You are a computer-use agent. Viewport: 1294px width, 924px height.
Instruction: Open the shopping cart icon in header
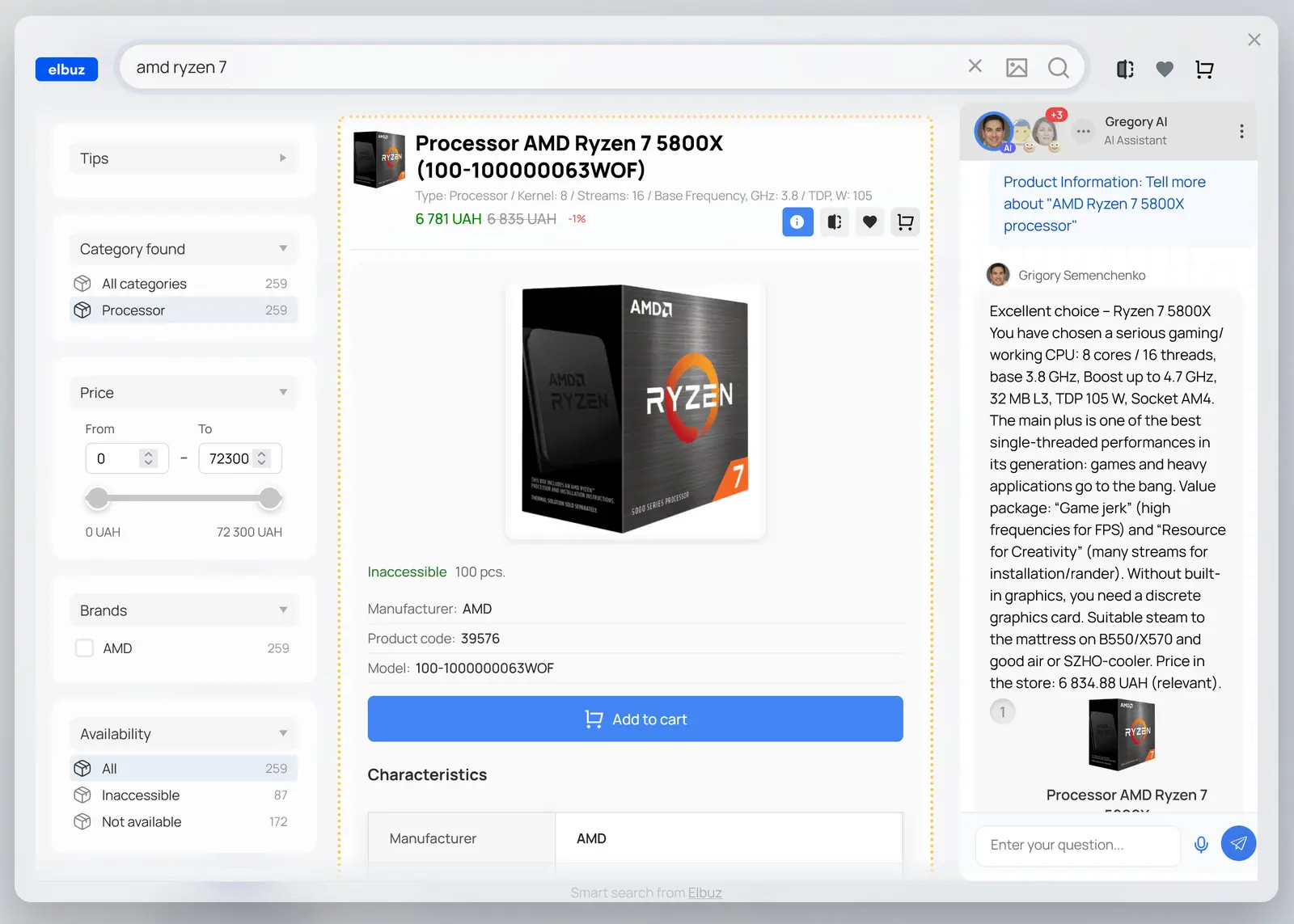(x=1204, y=70)
